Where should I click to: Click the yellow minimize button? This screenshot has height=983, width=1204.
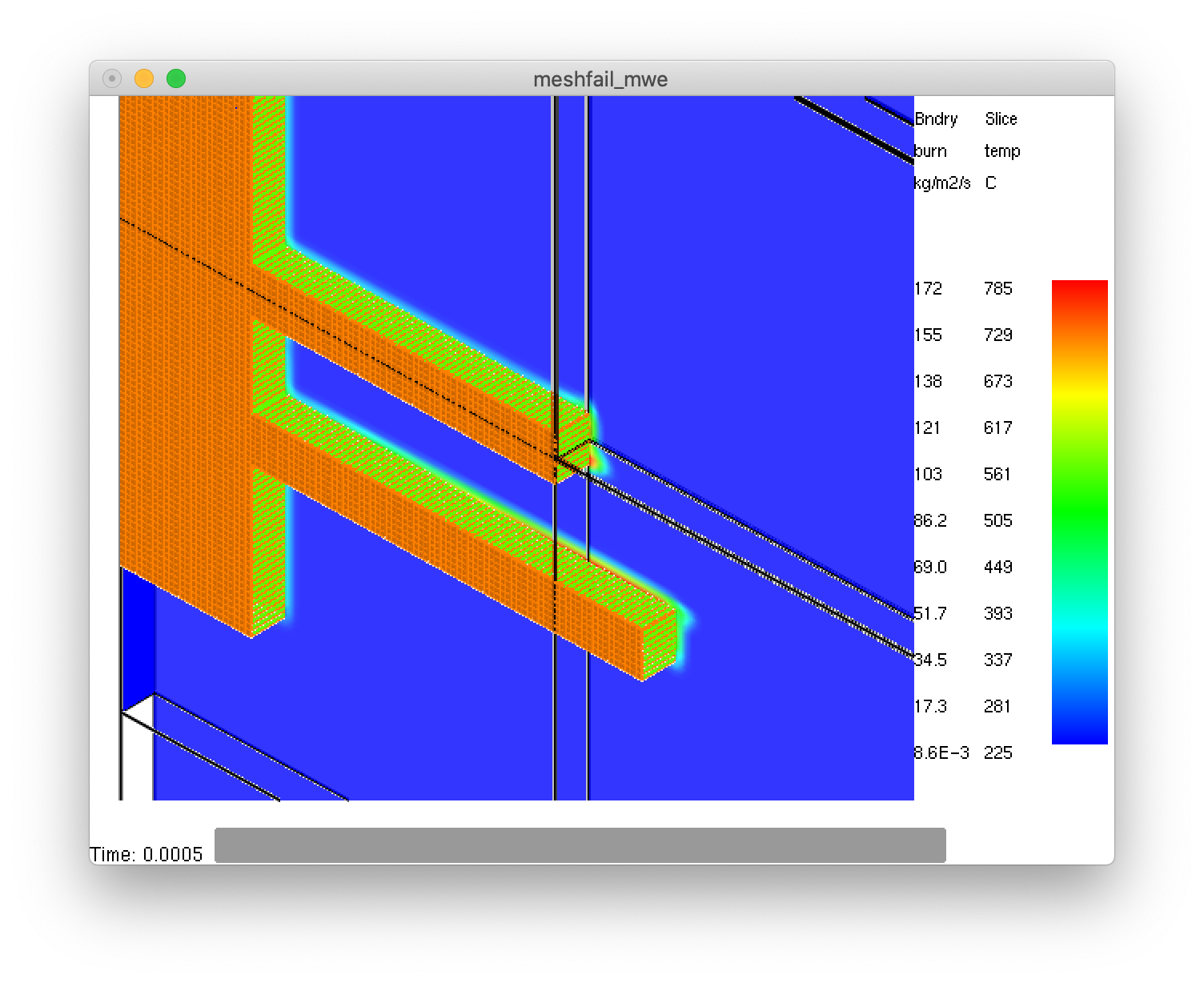(x=144, y=78)
